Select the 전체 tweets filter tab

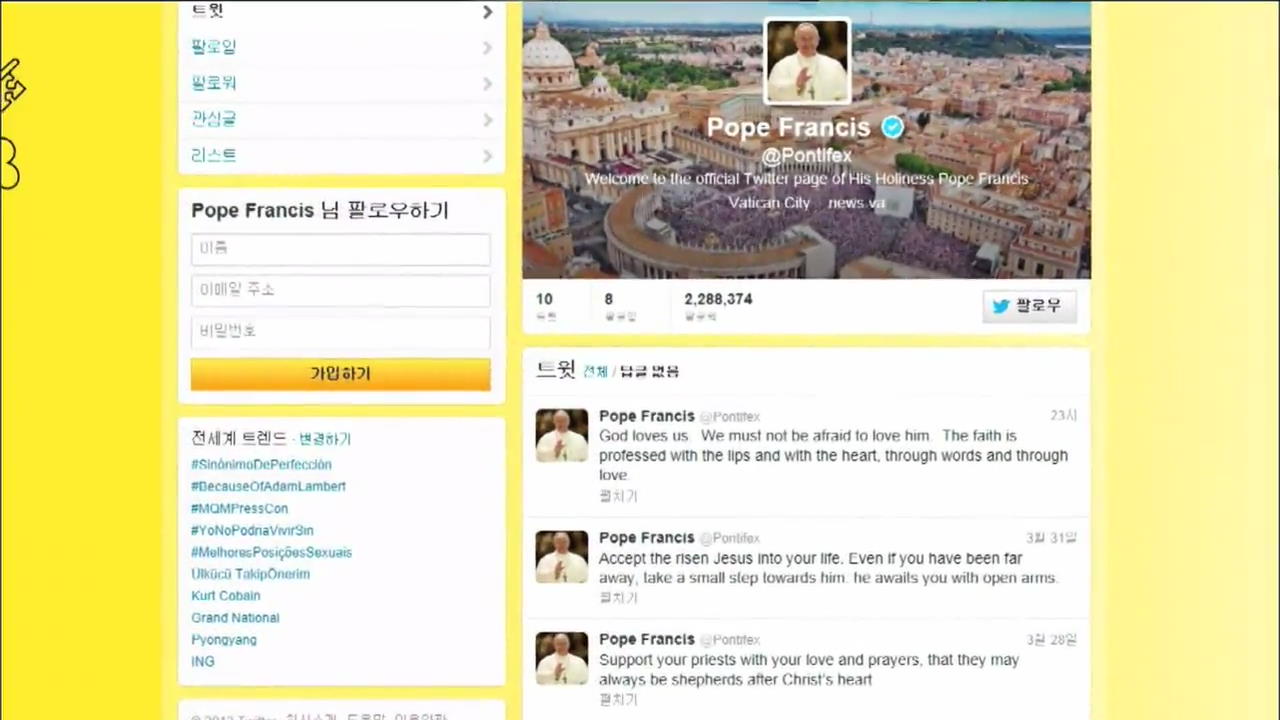[x=595, y=371]
